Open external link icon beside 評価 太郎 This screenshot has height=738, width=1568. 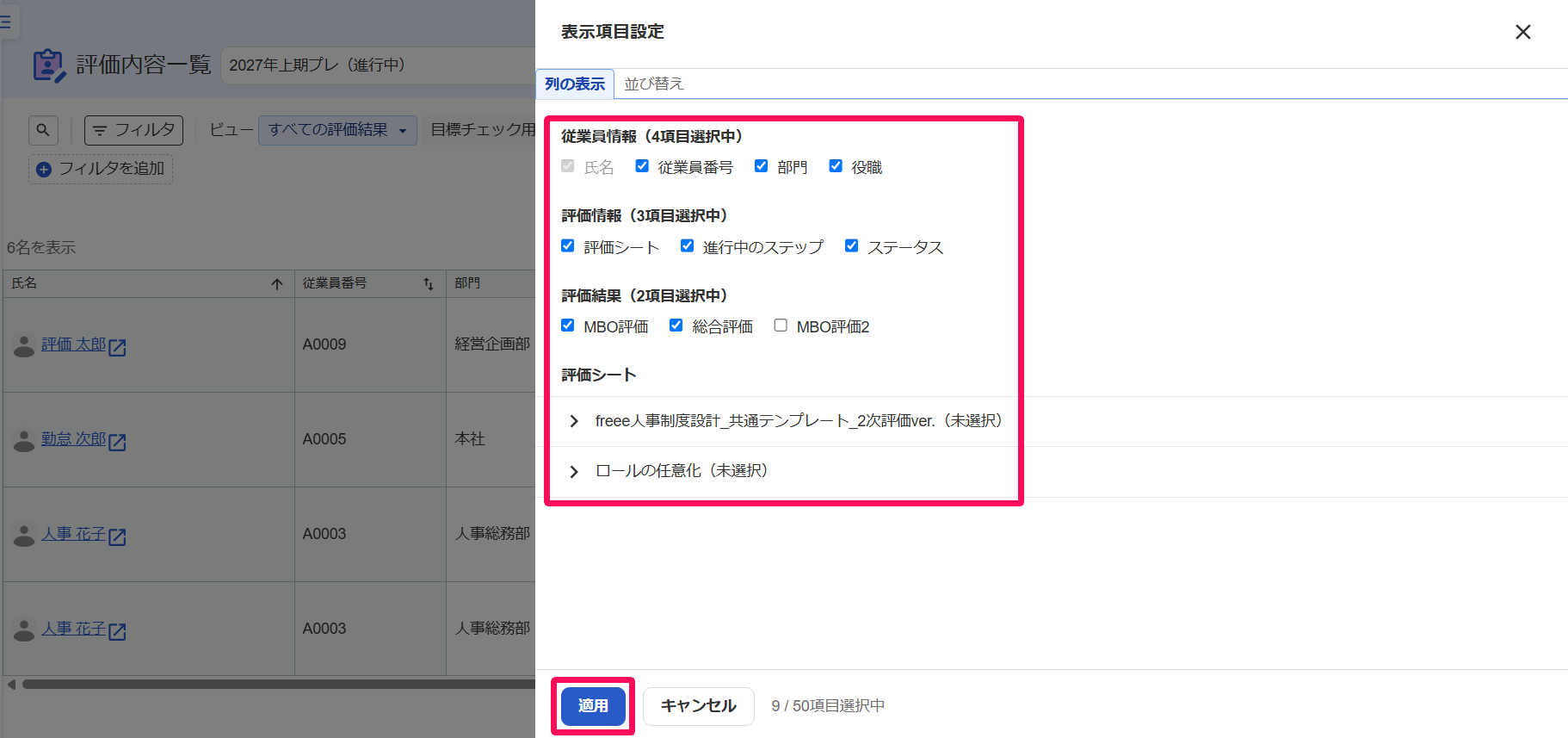pyautogui.click(x=118, y=347)
